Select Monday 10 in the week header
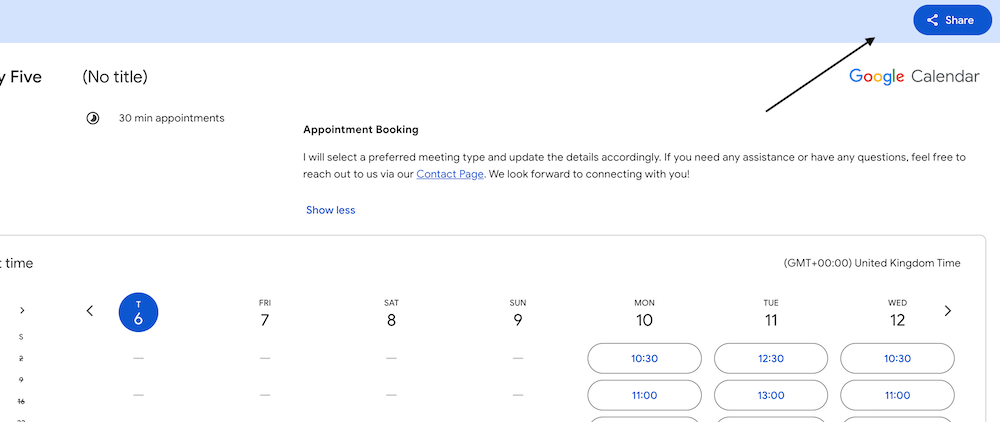 pyautogui.click(x=644, y=313)
